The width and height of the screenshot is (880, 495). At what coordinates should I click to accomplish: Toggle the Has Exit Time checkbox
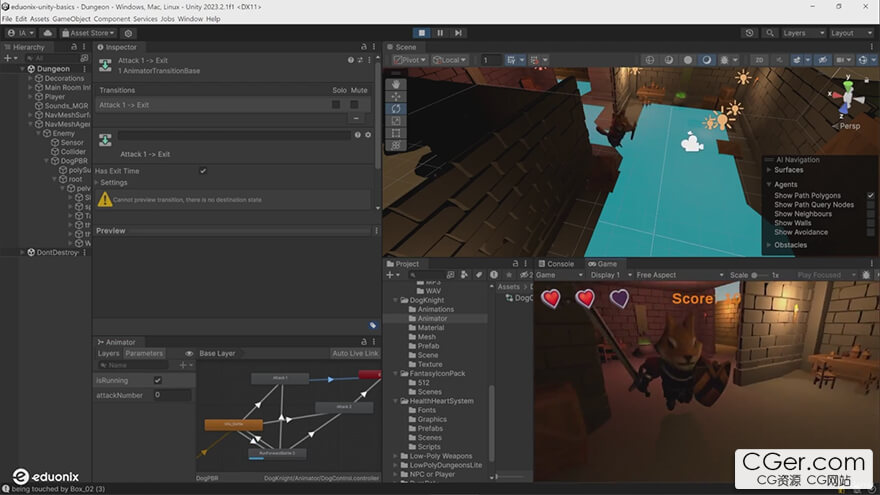203,171
